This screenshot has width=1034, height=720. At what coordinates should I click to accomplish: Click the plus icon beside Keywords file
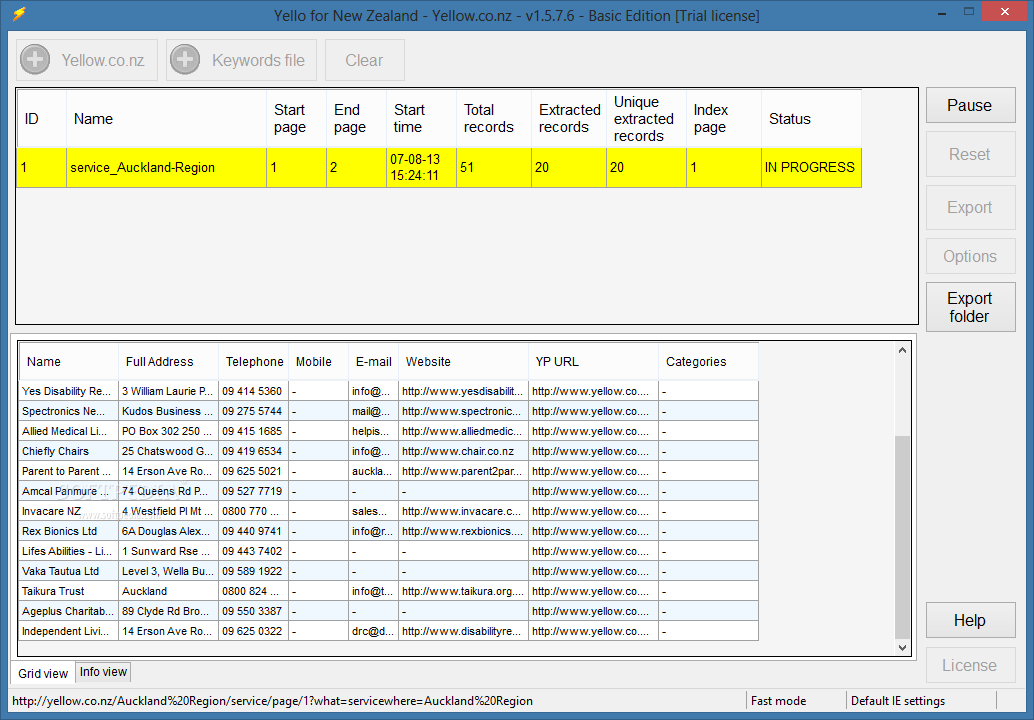185,60
